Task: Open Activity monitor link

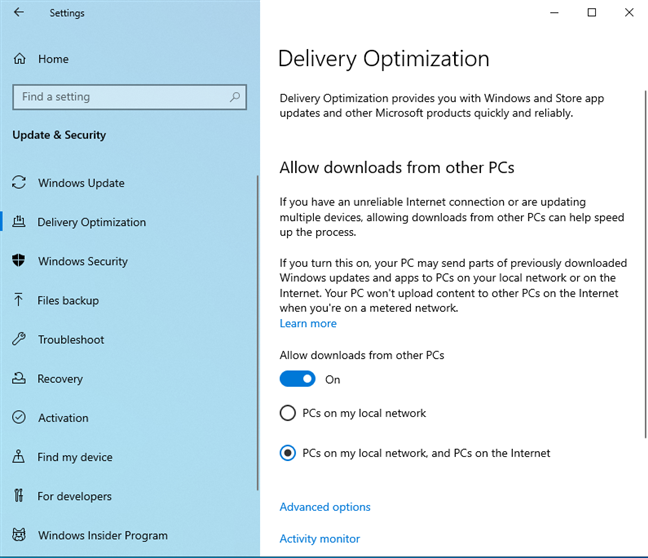Action: click(x=319, y=539)
